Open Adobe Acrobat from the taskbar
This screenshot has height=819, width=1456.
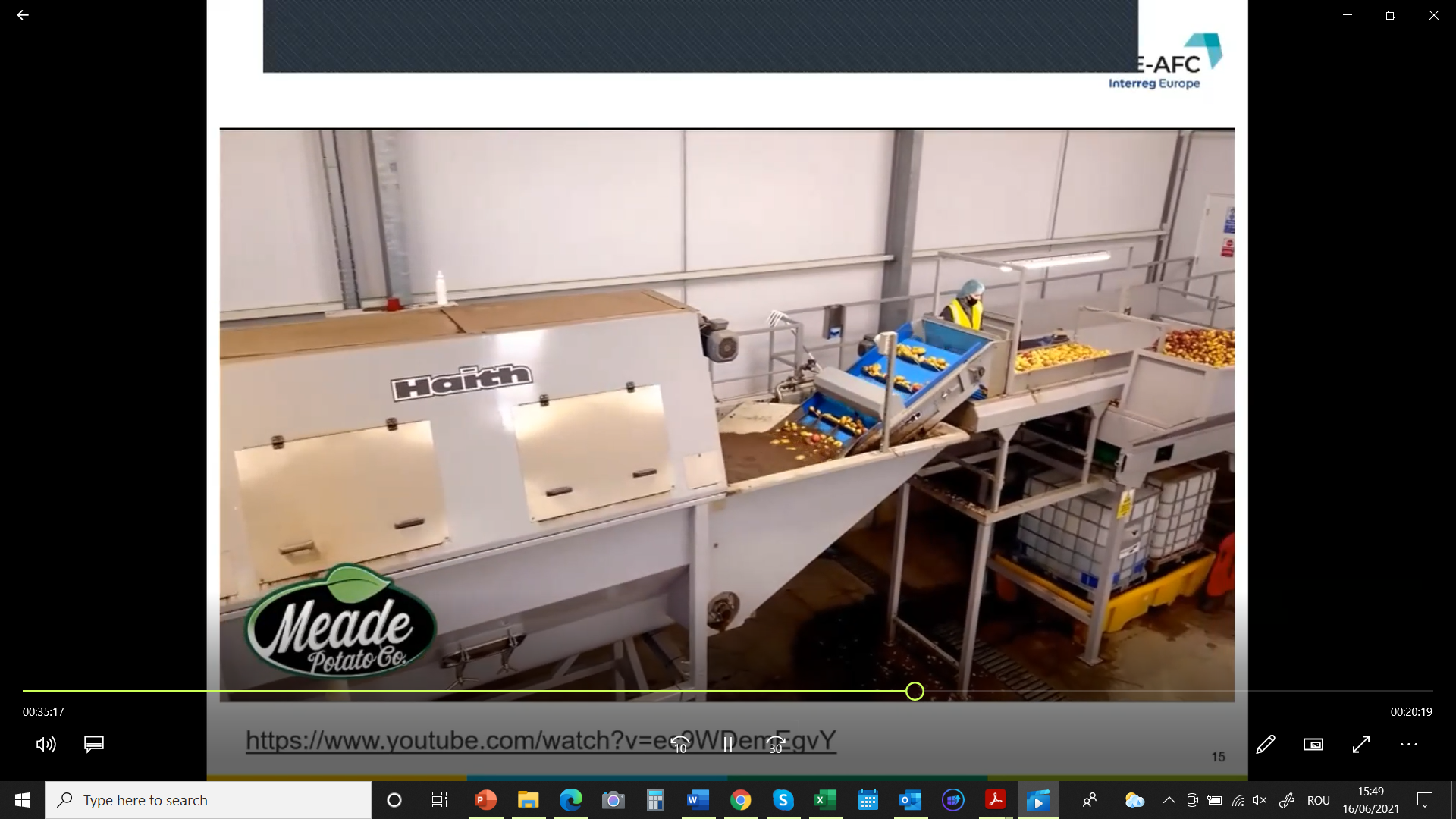point(996,800)
